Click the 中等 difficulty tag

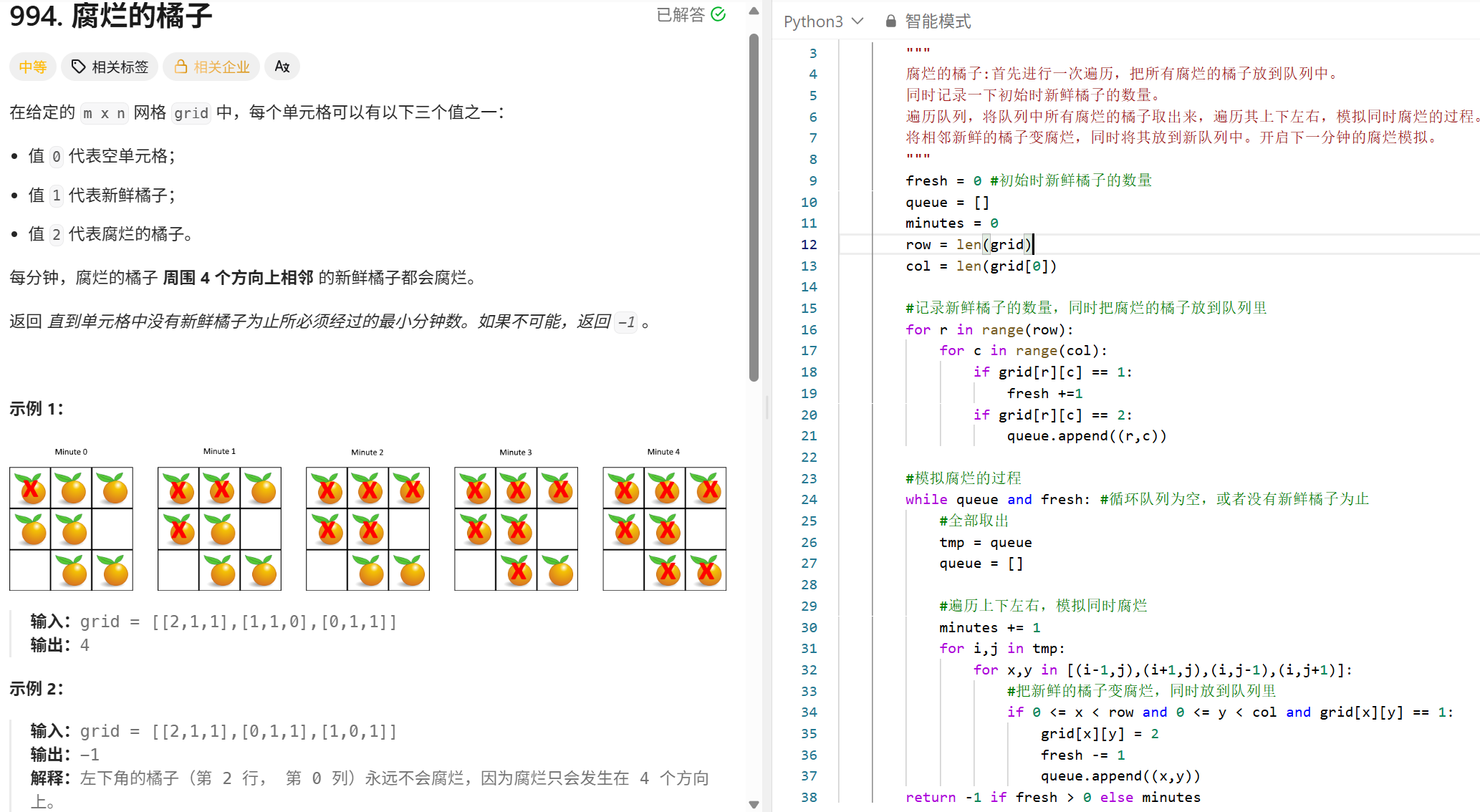click(32, 67)
